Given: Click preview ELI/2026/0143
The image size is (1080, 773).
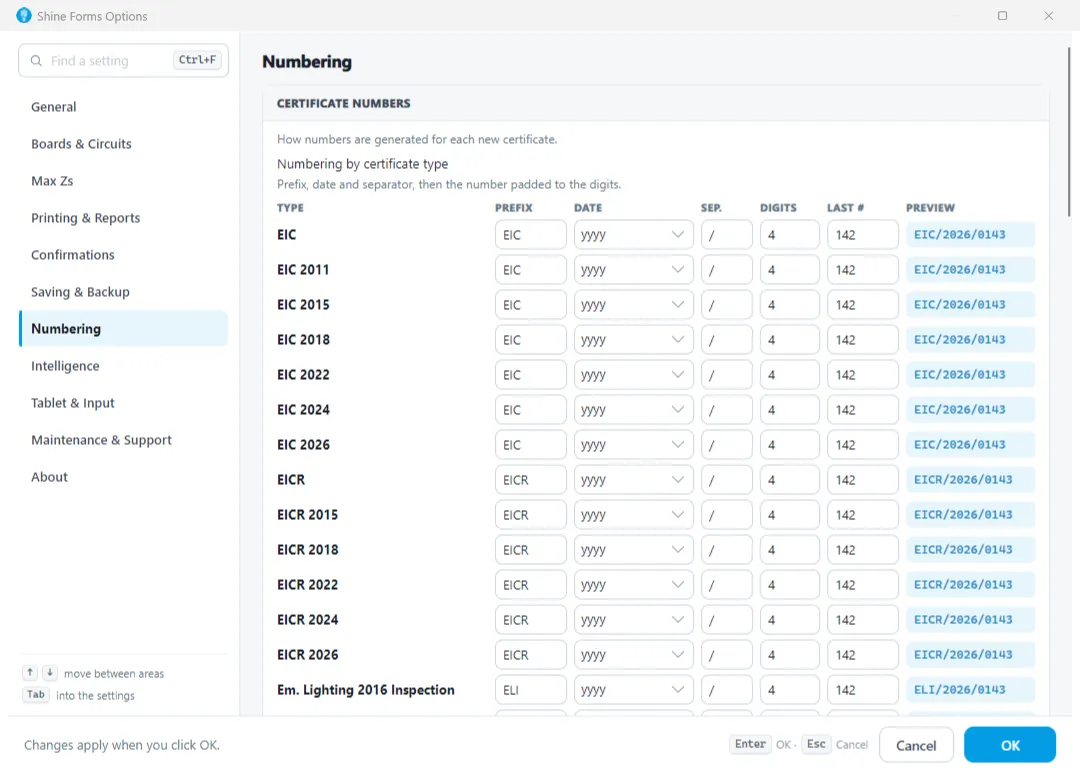Looking at the screenshot, I should tap(970, 690).
